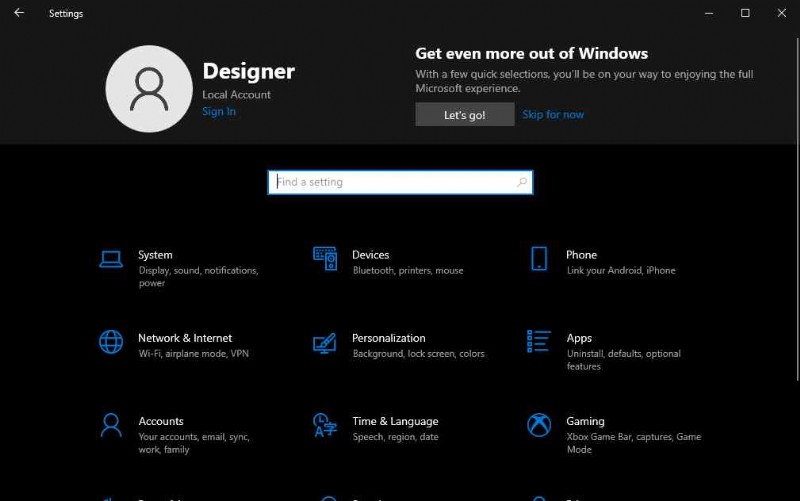
Task: Click "Speech, region, date" description
Action: 395,437
